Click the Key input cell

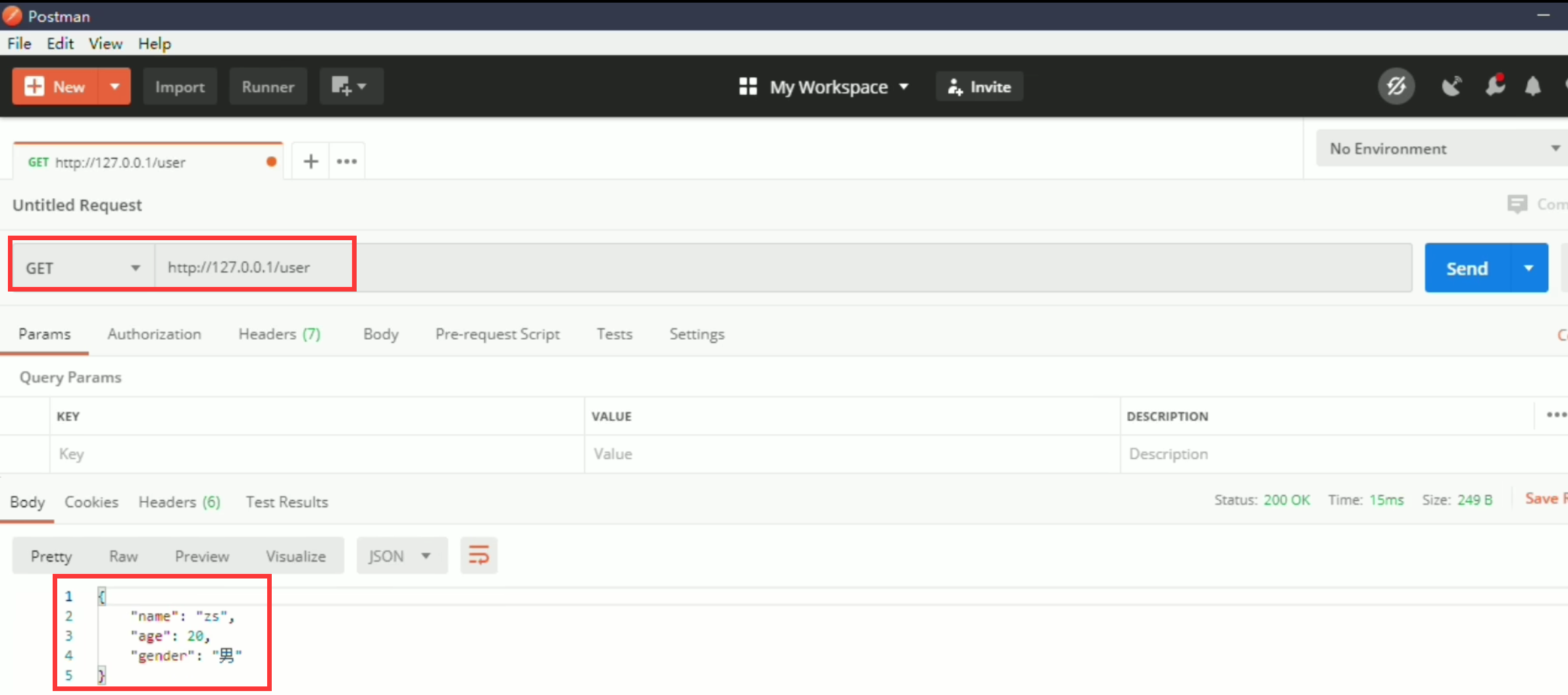coord(317,453)
